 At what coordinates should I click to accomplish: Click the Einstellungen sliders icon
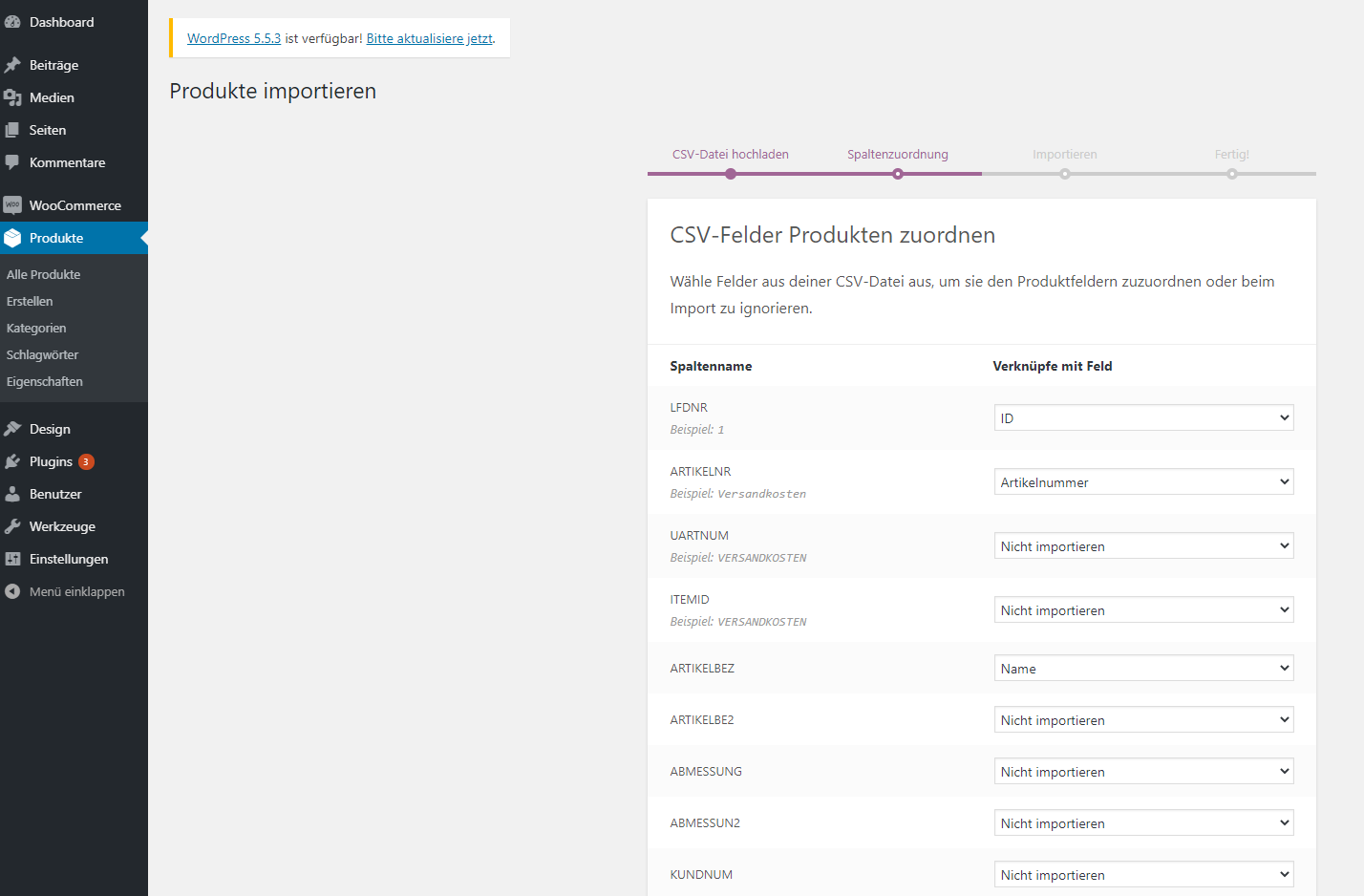pyautogui.click(x=12, y=559)
